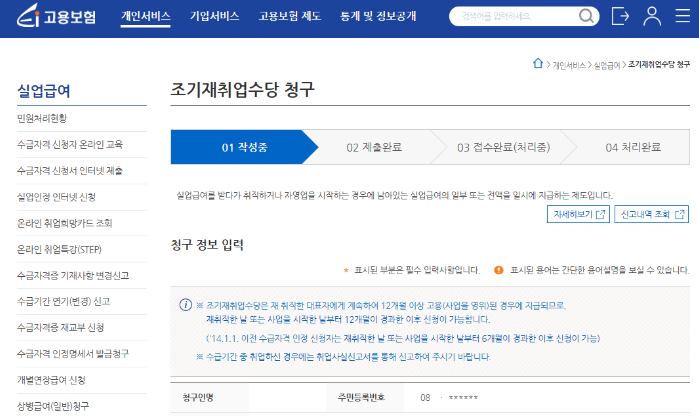Click the search magnifier icon
The image size is (699, 416).
(x=586, y=17)
